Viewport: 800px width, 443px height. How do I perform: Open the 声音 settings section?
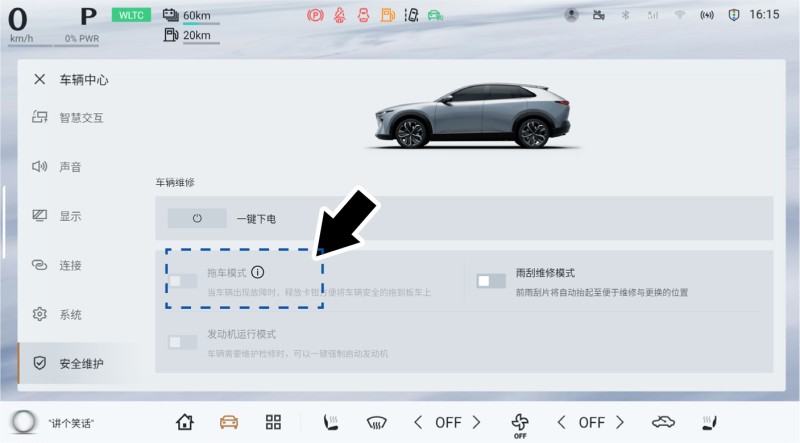pos(57,166)
